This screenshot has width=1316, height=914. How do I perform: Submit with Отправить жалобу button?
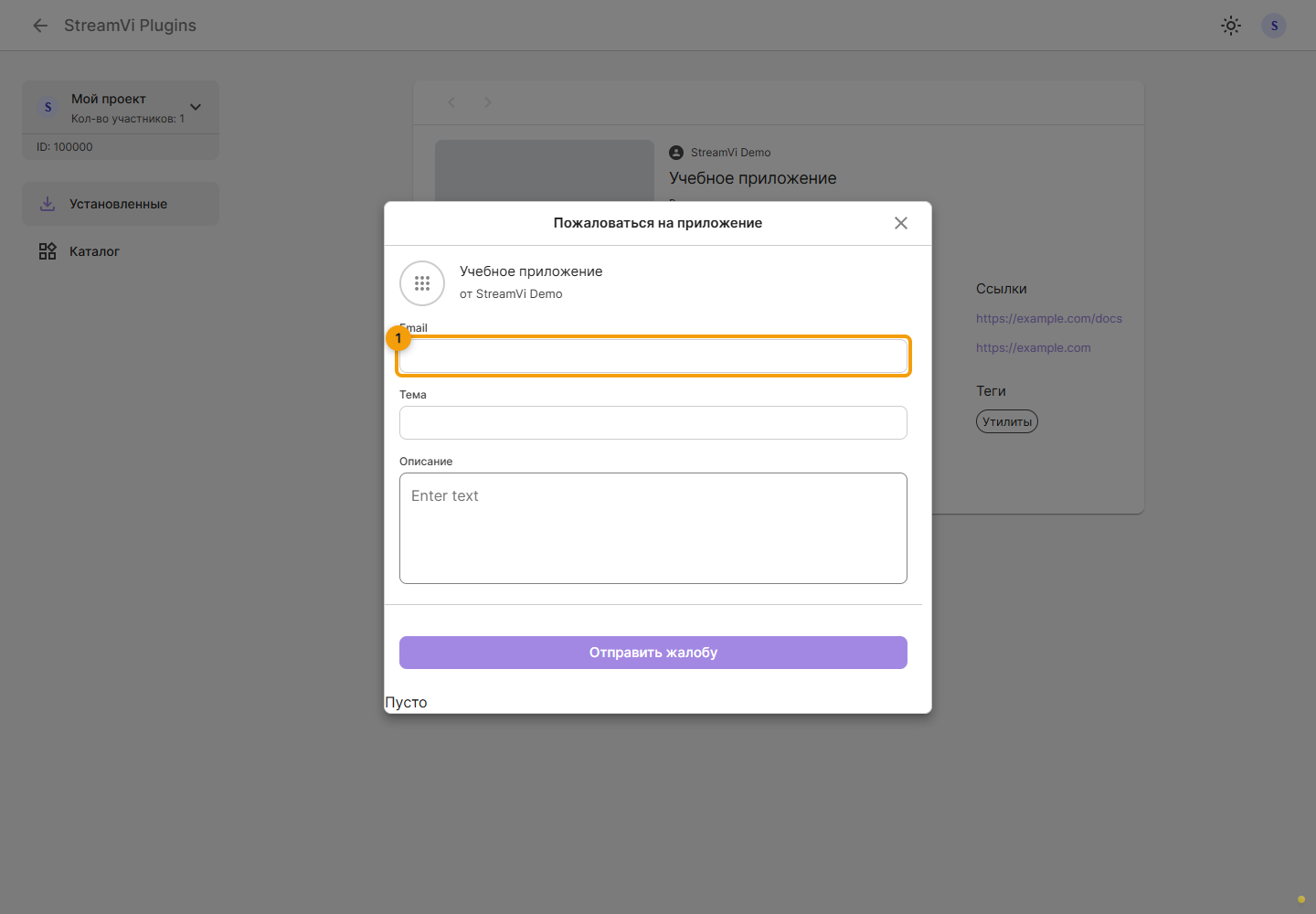653,653
